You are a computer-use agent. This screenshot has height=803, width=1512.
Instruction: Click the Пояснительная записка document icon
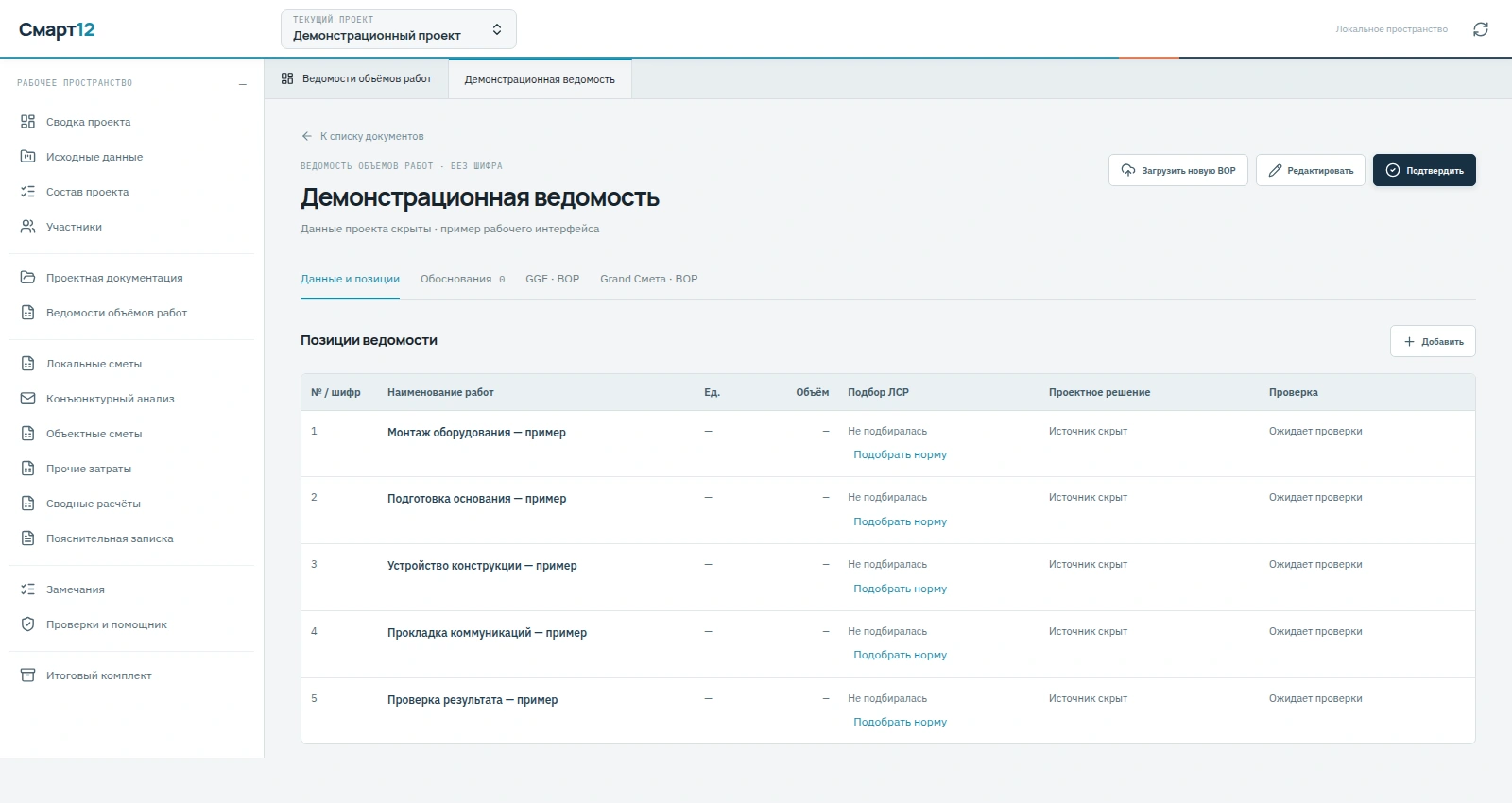tap(27, 538)
